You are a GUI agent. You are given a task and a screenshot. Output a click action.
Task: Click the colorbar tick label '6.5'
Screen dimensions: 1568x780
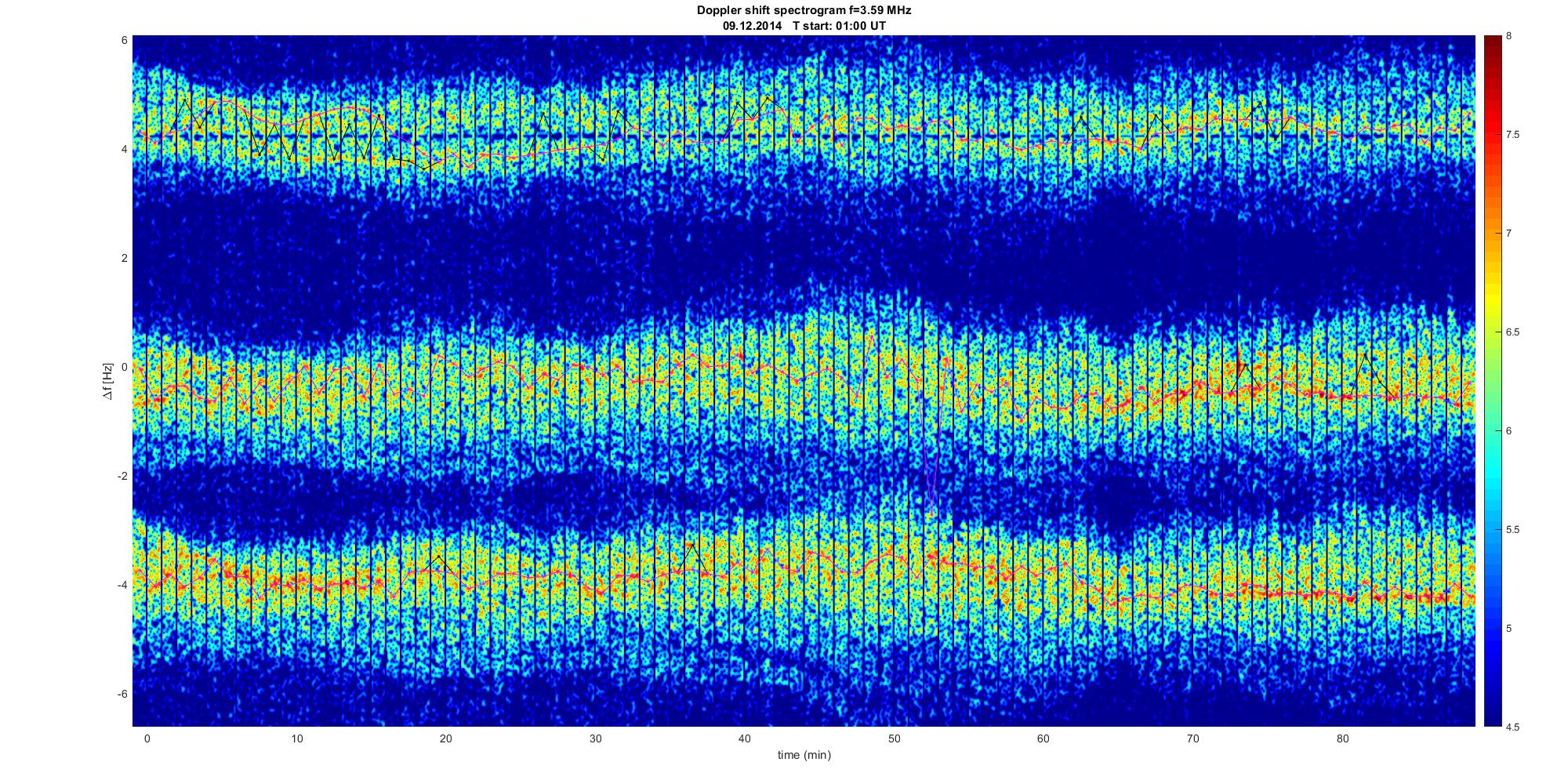coord(1513,332)
